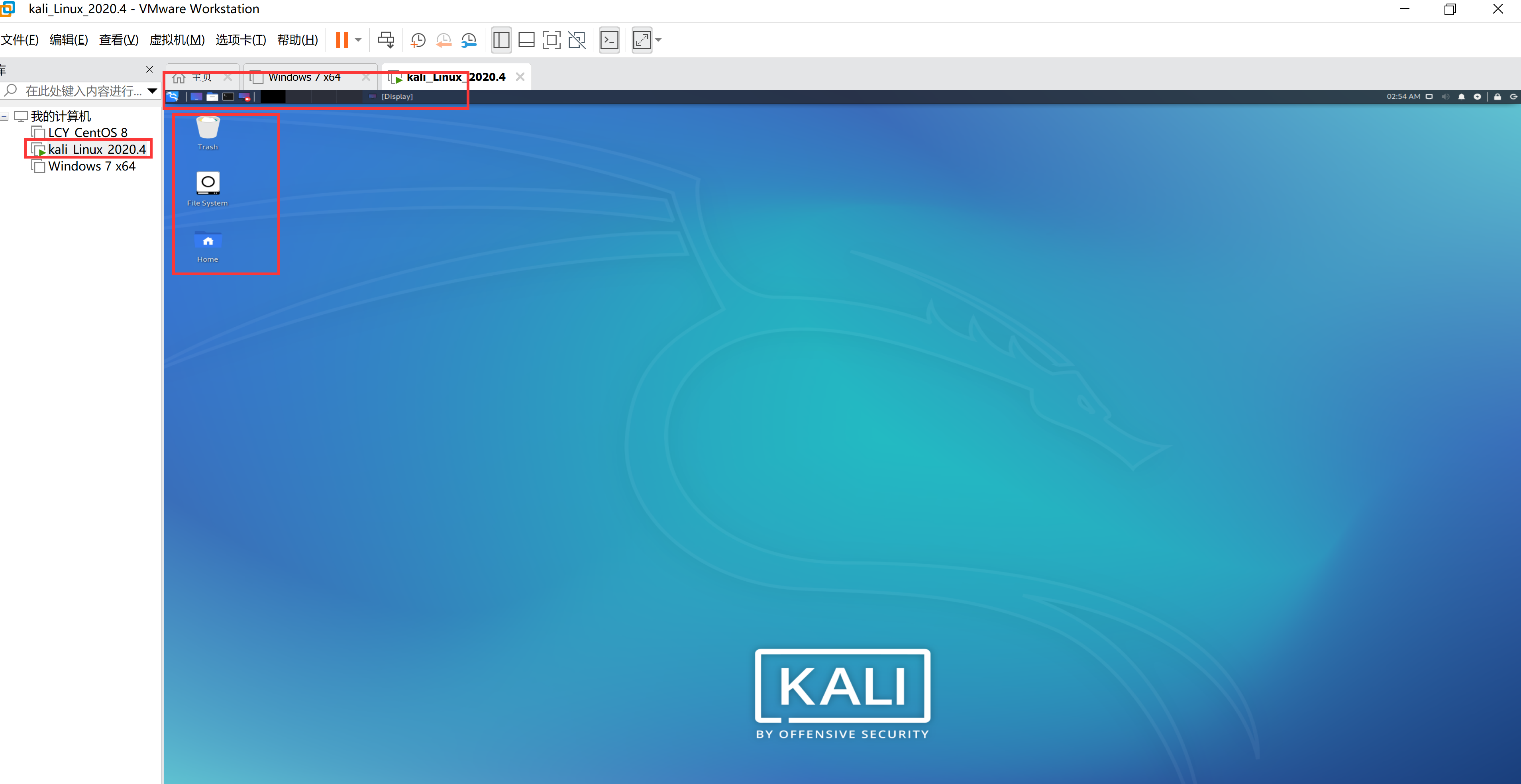This screenshot has height=784, width=1521.
Task: Expand the stretch guest dropdown arrow
Action: tap(658, 40)
